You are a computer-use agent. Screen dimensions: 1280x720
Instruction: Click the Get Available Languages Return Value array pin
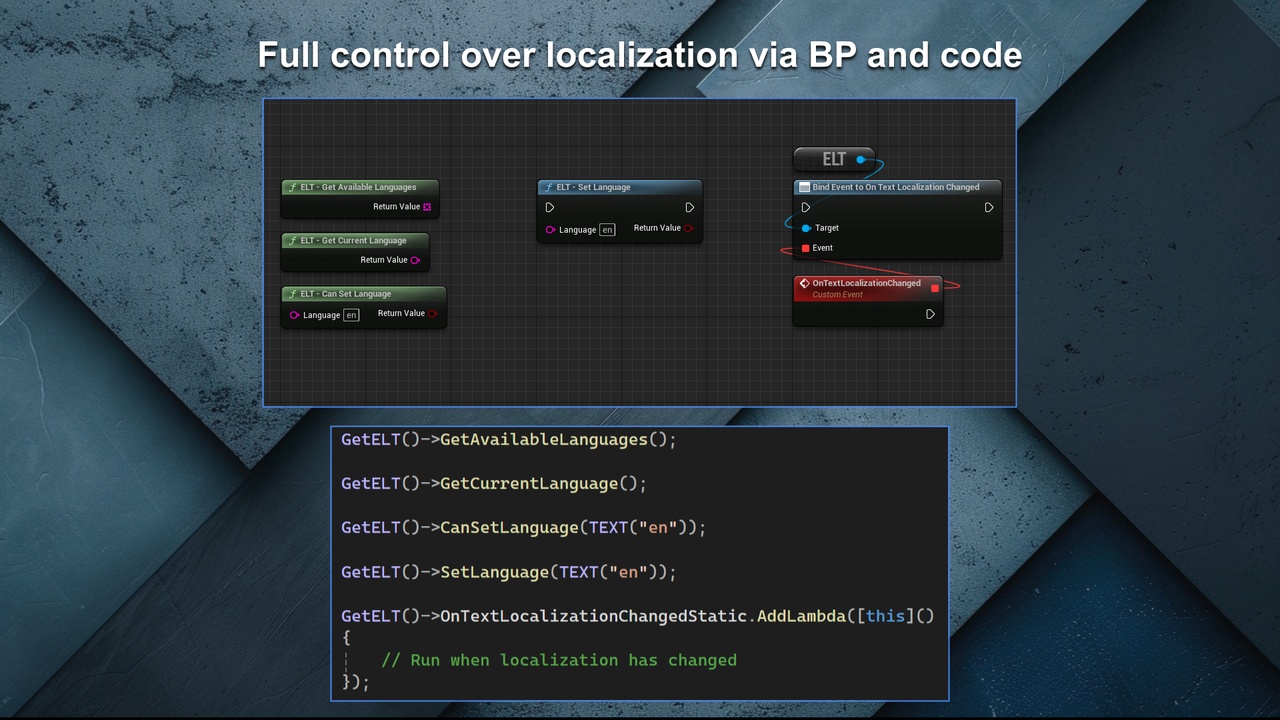point(427,207)
